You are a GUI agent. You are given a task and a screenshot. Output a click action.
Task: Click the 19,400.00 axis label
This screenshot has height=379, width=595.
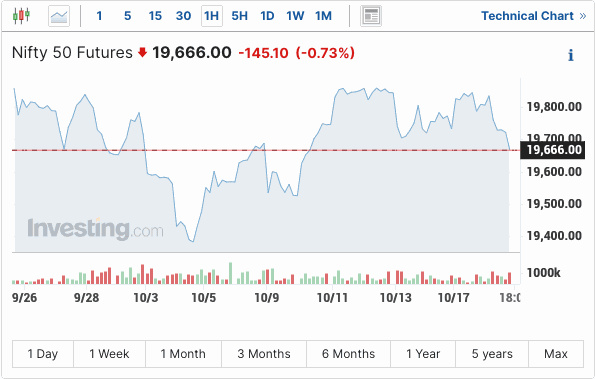[554, 236]
